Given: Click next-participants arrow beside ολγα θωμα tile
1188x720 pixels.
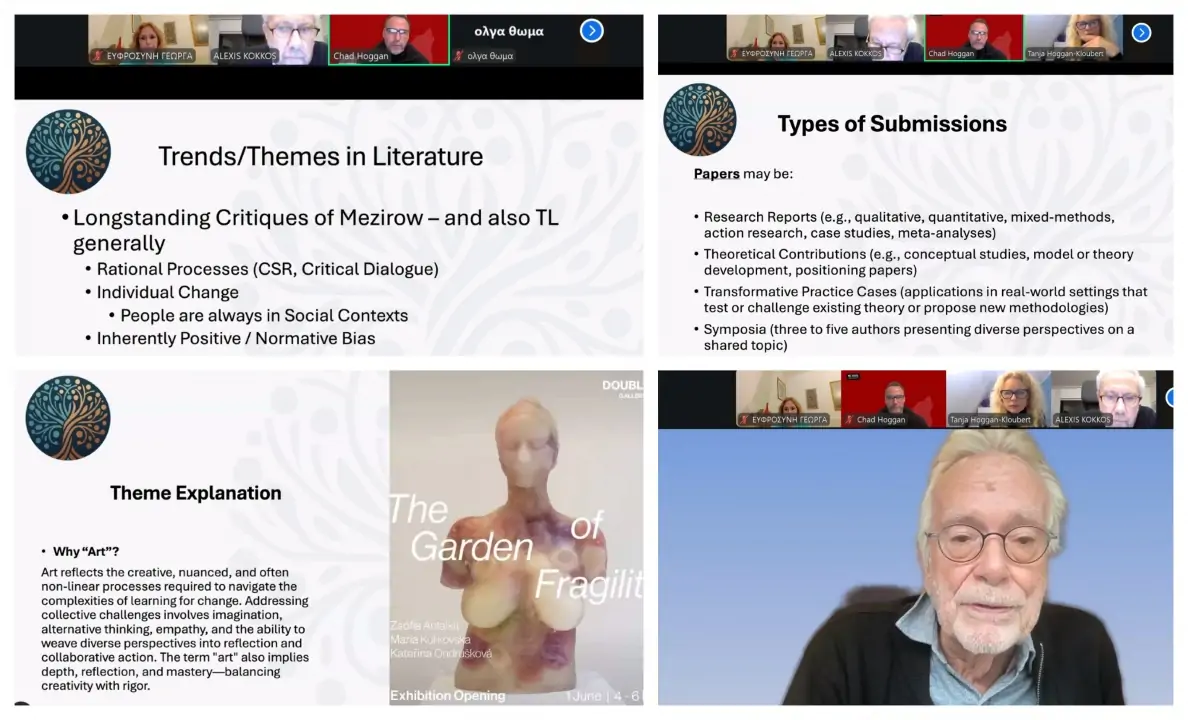Looking at the screenshot, I should [x=592, y=31].
